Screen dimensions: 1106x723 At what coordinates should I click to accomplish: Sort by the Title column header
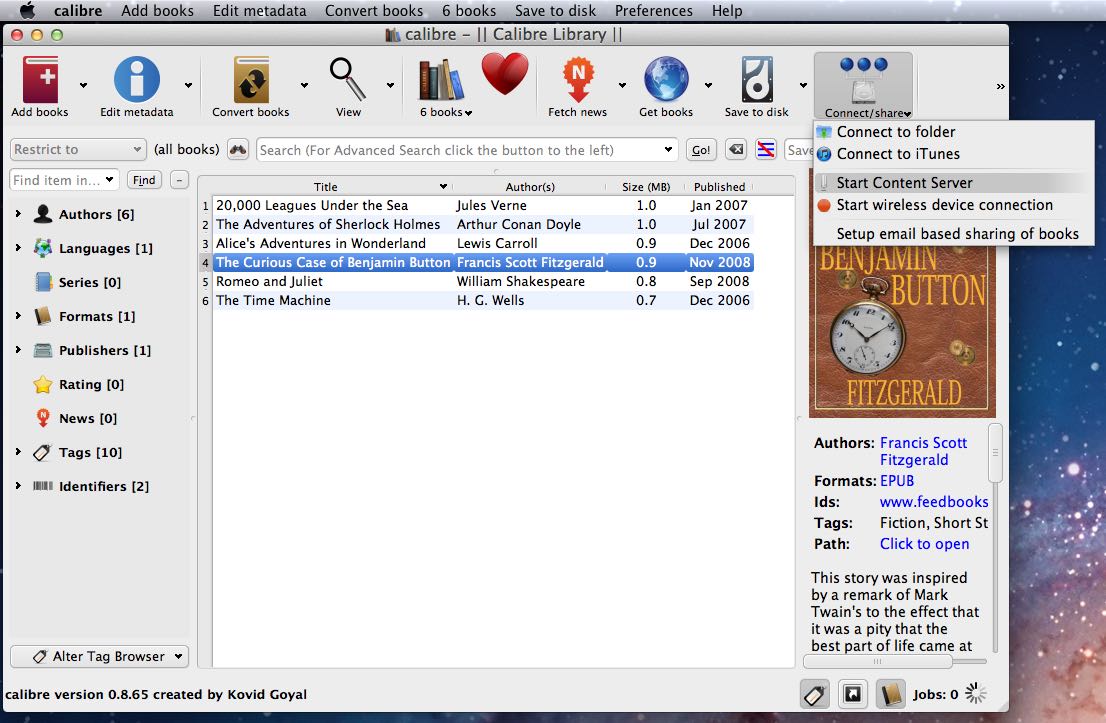(x=325, y=187)
